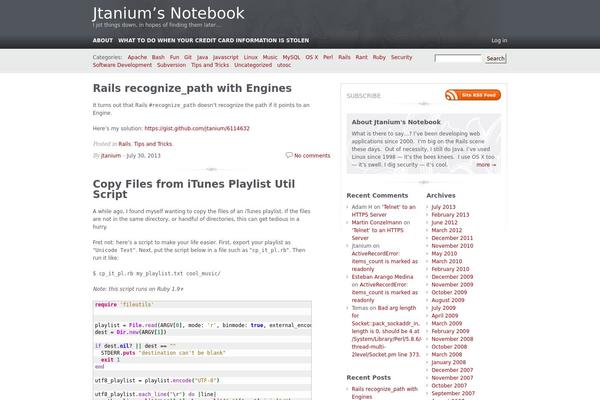
Task: Focus the search text field
Action: pos(458,58)
